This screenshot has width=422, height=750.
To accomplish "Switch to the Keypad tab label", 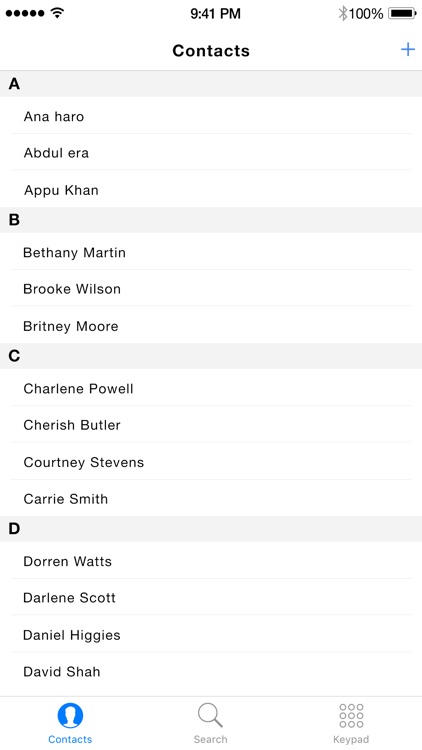I will tap(351, 739).
